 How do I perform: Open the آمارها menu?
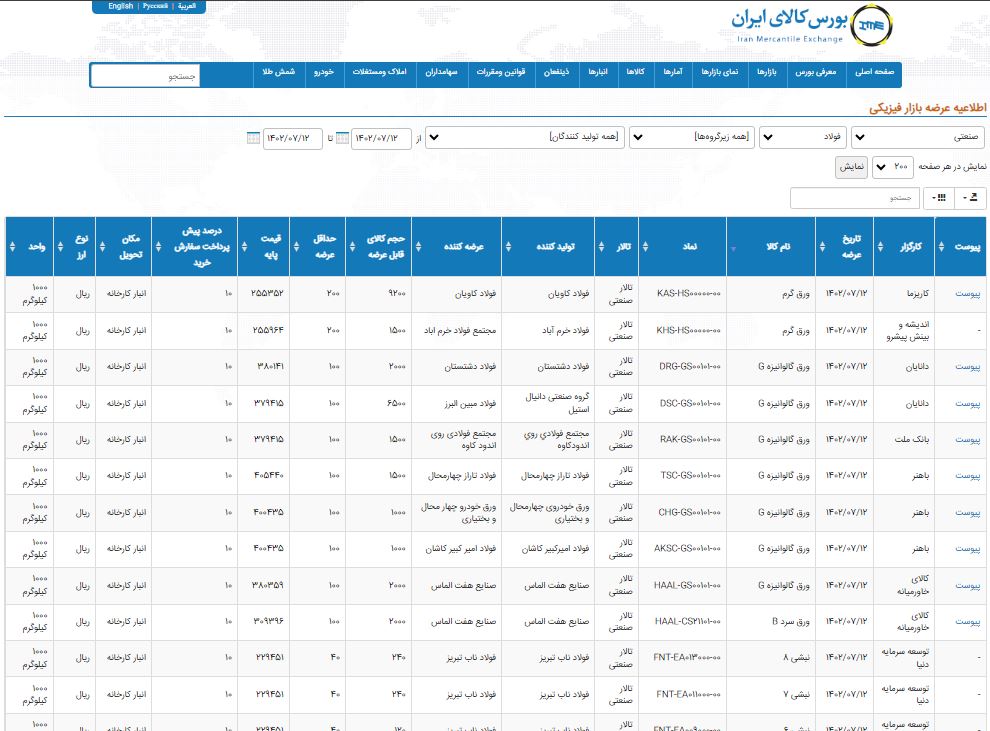[x=673, y=72]
